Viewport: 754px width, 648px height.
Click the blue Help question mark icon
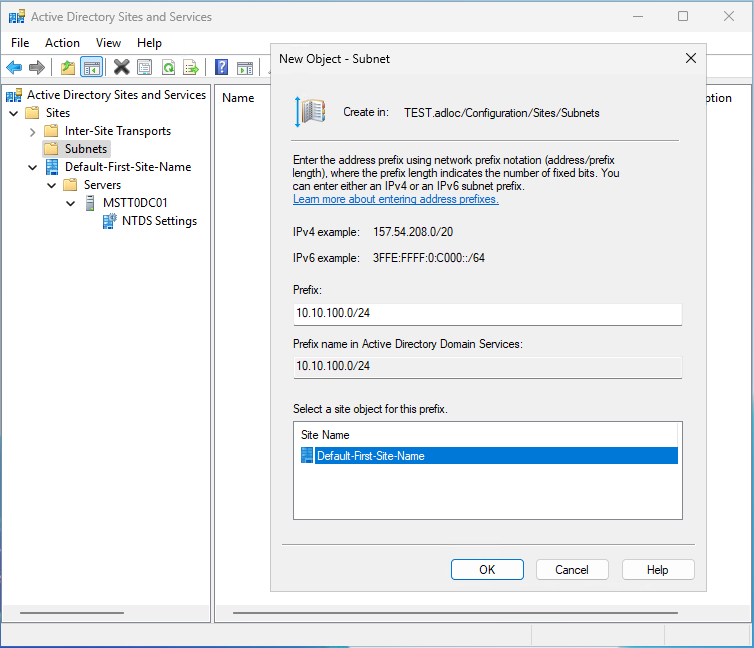coord(221,67)
